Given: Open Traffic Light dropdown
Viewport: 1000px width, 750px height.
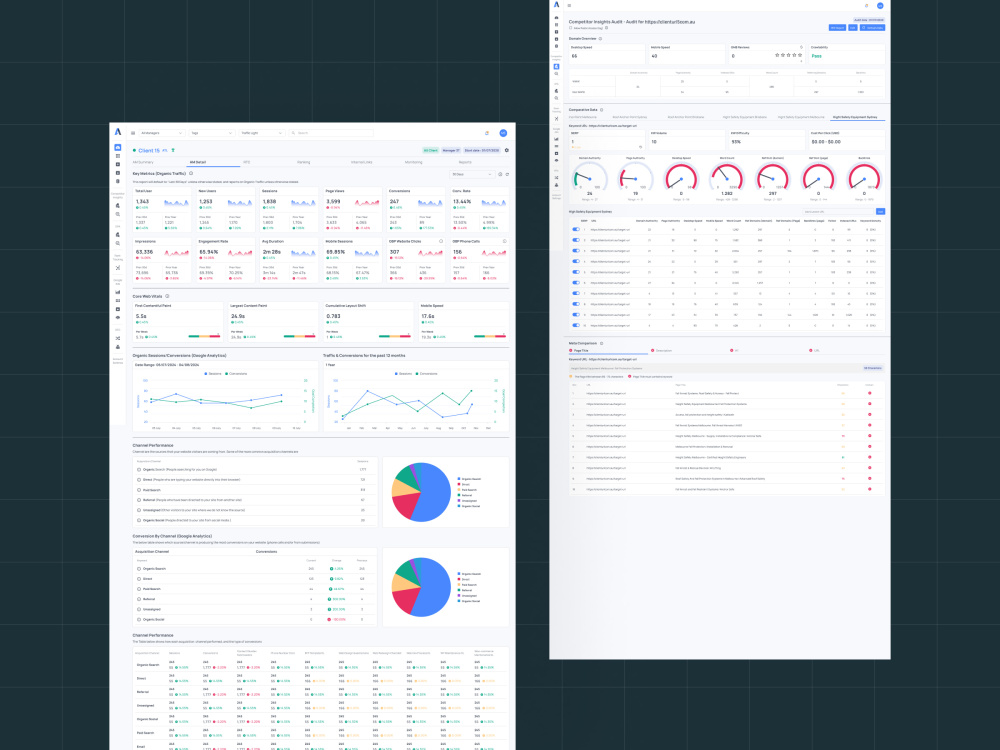Looking at the screenshot, I should tap(261, 133).
